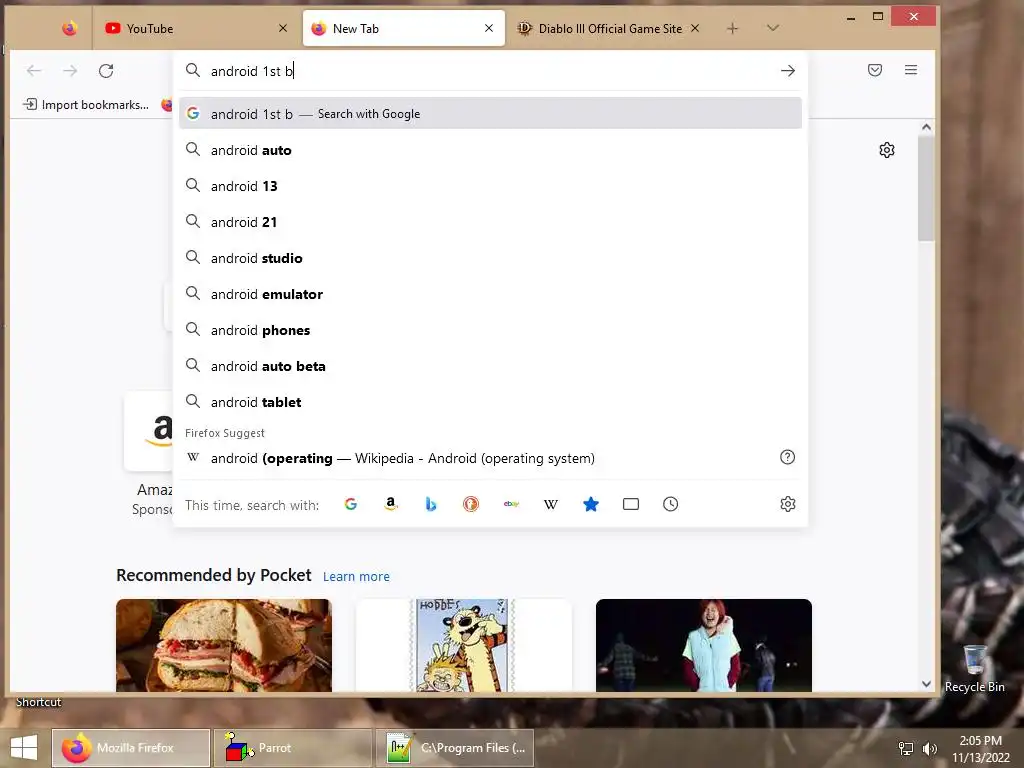
Task: Close the YouTube tab
Action: [283, 28]
